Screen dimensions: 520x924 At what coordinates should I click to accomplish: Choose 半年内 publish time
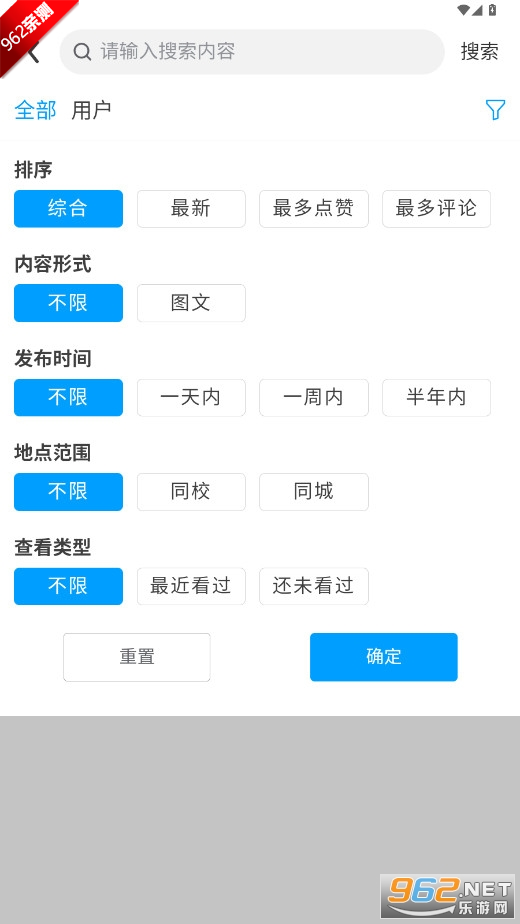pos(436,398)
